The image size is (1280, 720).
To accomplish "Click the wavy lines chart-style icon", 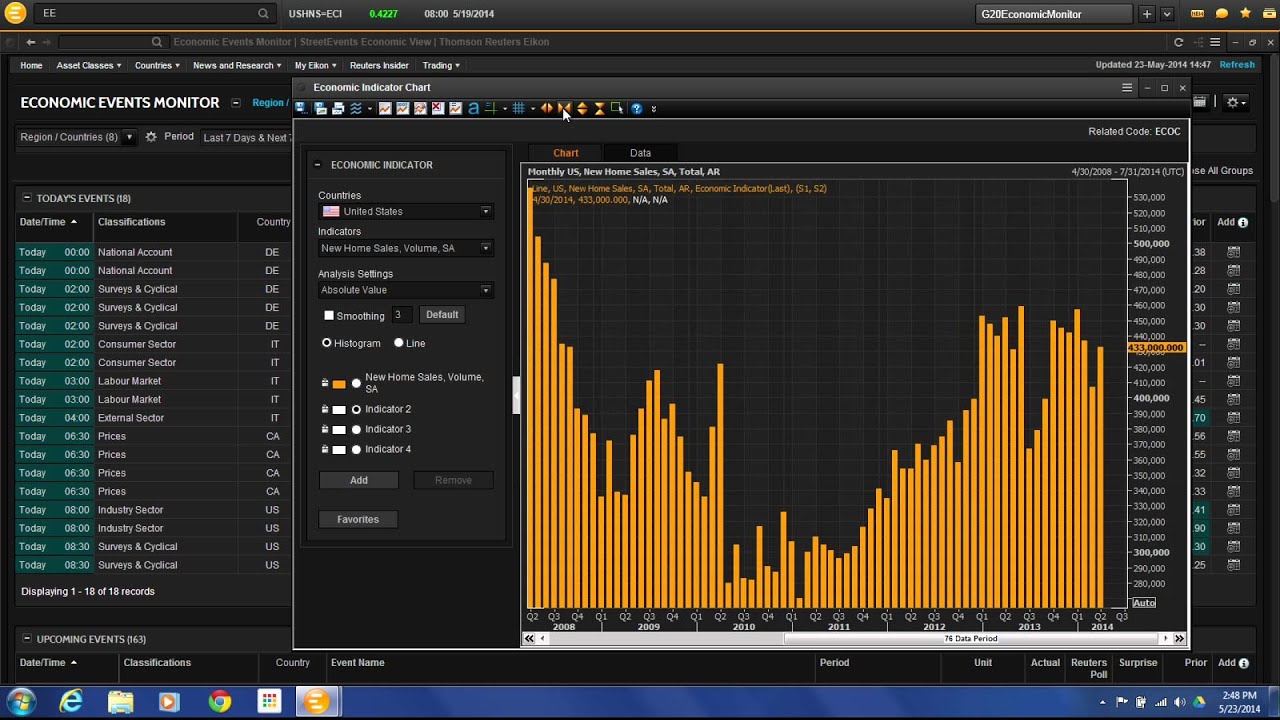I will 356,108.
